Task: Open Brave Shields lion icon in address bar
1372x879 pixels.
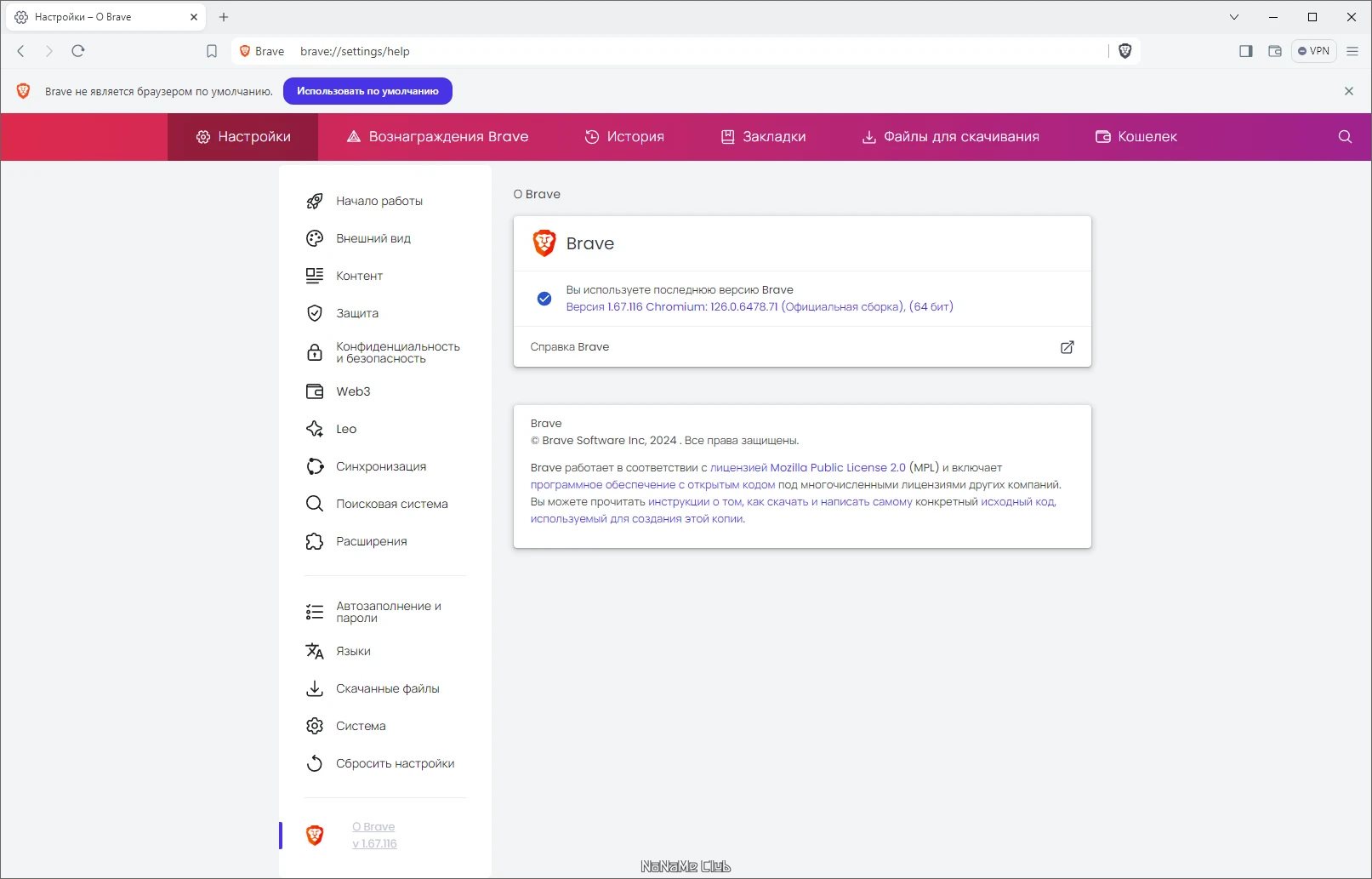Action: click(x=1124, y=51)
